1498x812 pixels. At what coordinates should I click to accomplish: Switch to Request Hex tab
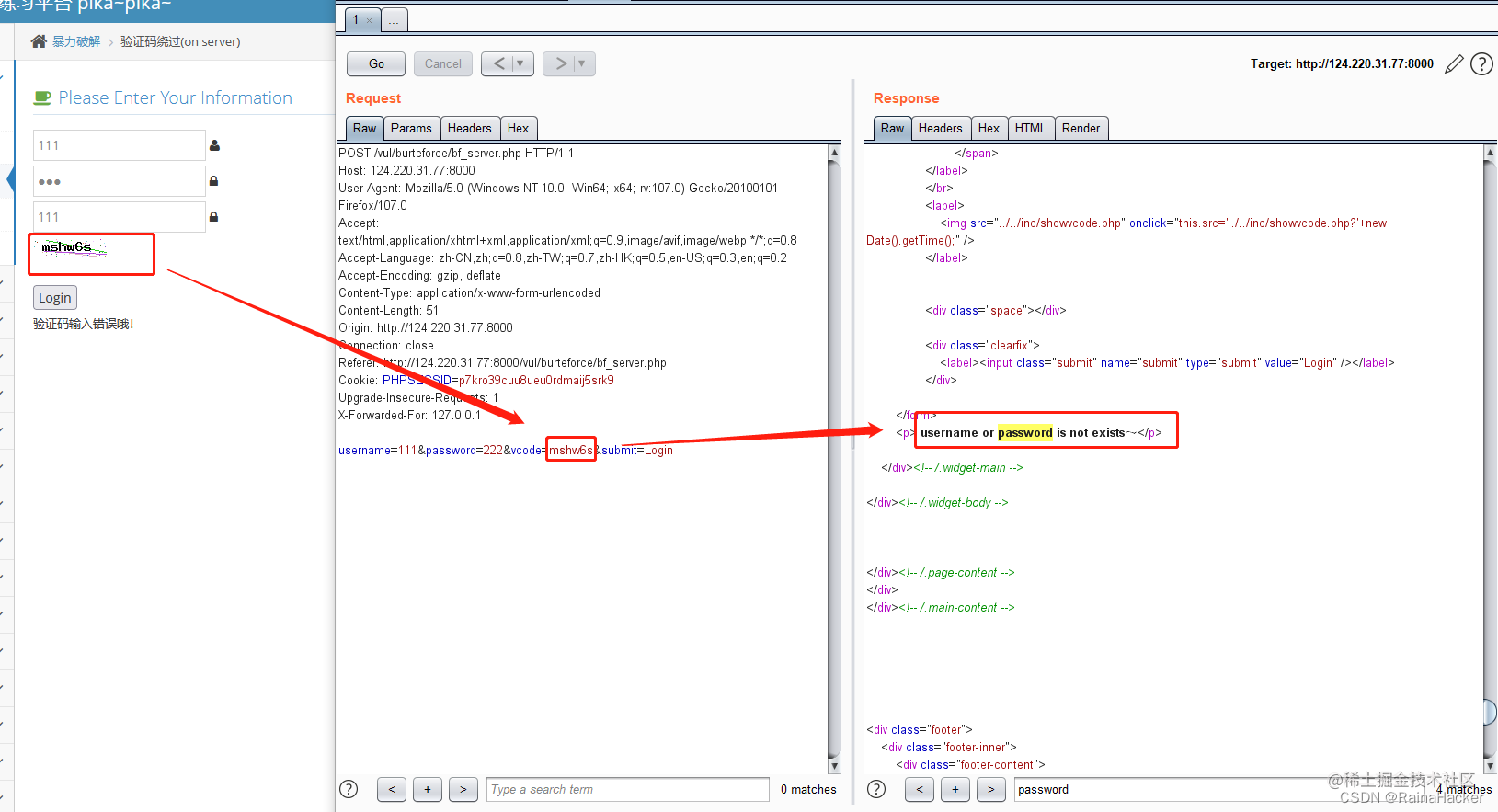[x=519, y=128]
